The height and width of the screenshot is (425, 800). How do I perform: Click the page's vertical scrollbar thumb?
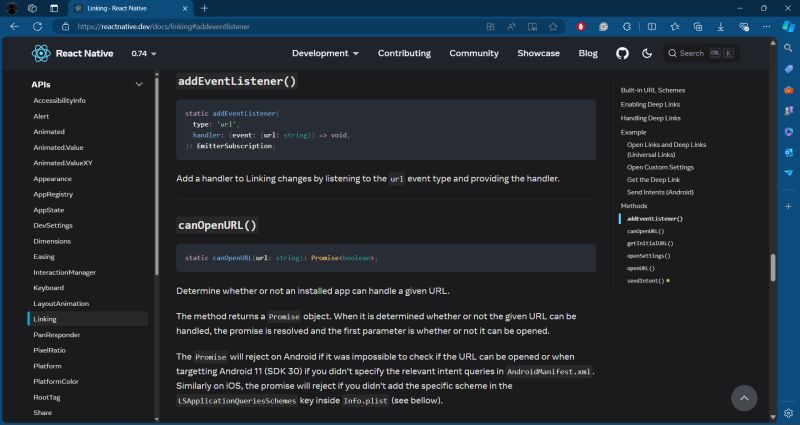point(772,268)
